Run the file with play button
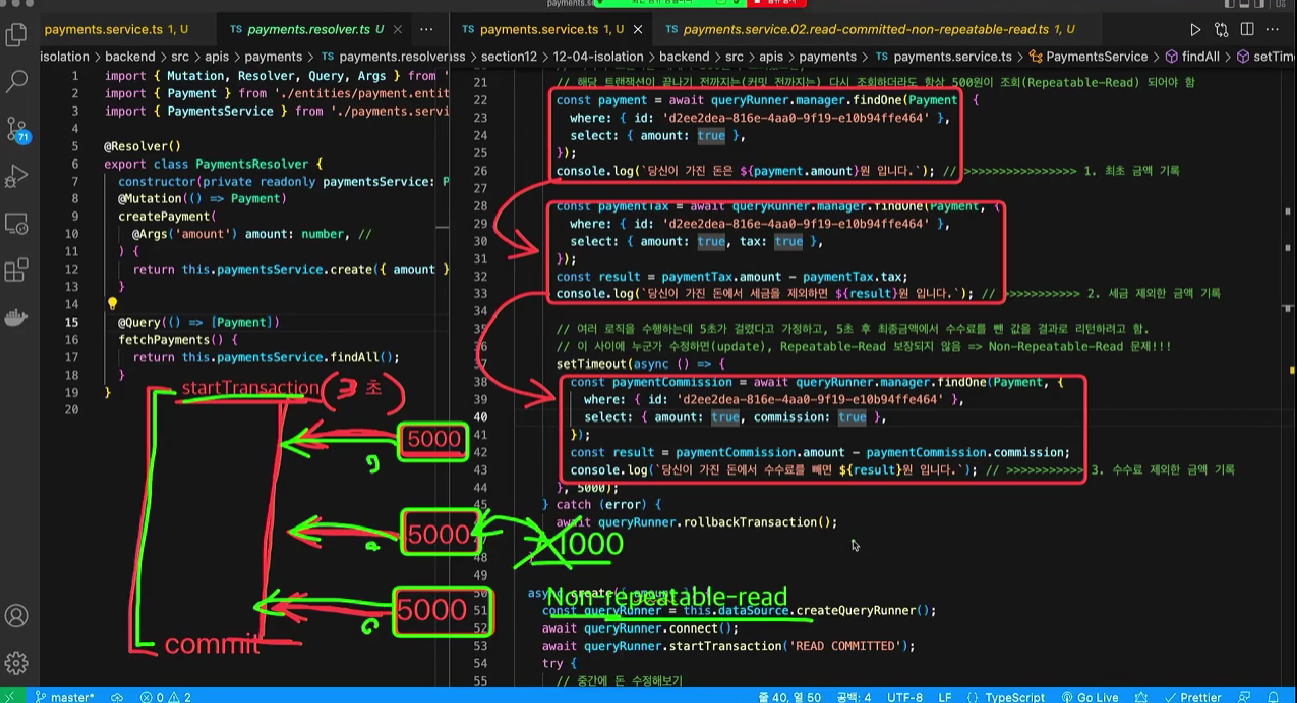 click(1195, 30)
